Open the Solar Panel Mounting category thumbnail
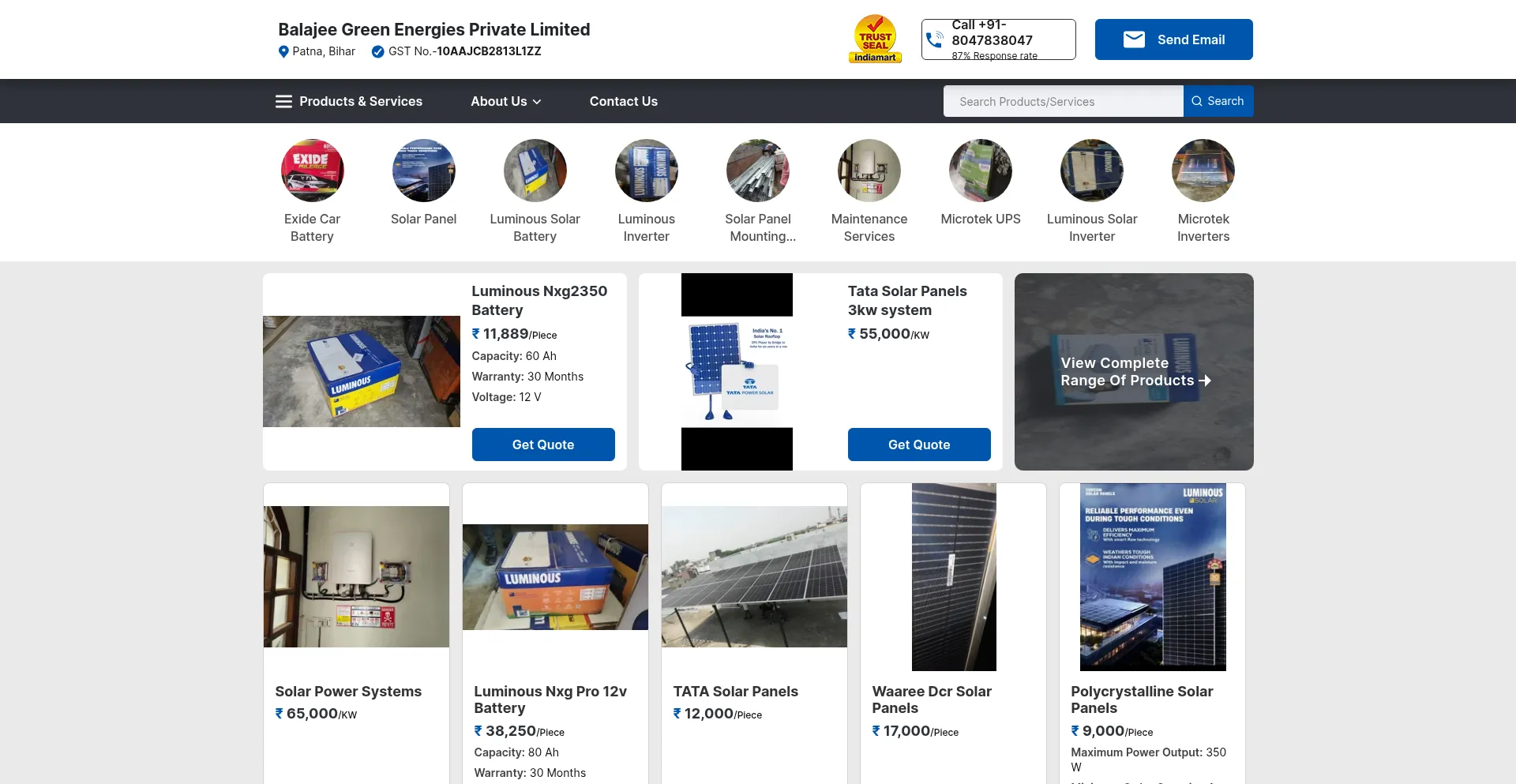This screenshot has height=784, width=1516. [758, 171]
